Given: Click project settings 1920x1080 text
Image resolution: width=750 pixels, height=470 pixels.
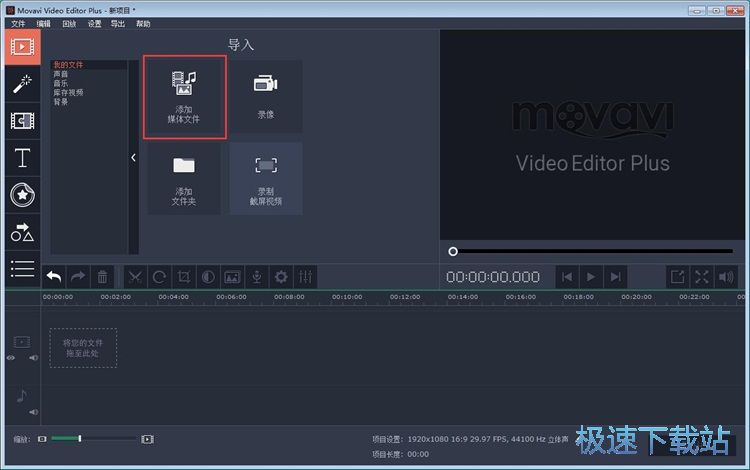Looking at the screenshot, I should click(470, 439).
